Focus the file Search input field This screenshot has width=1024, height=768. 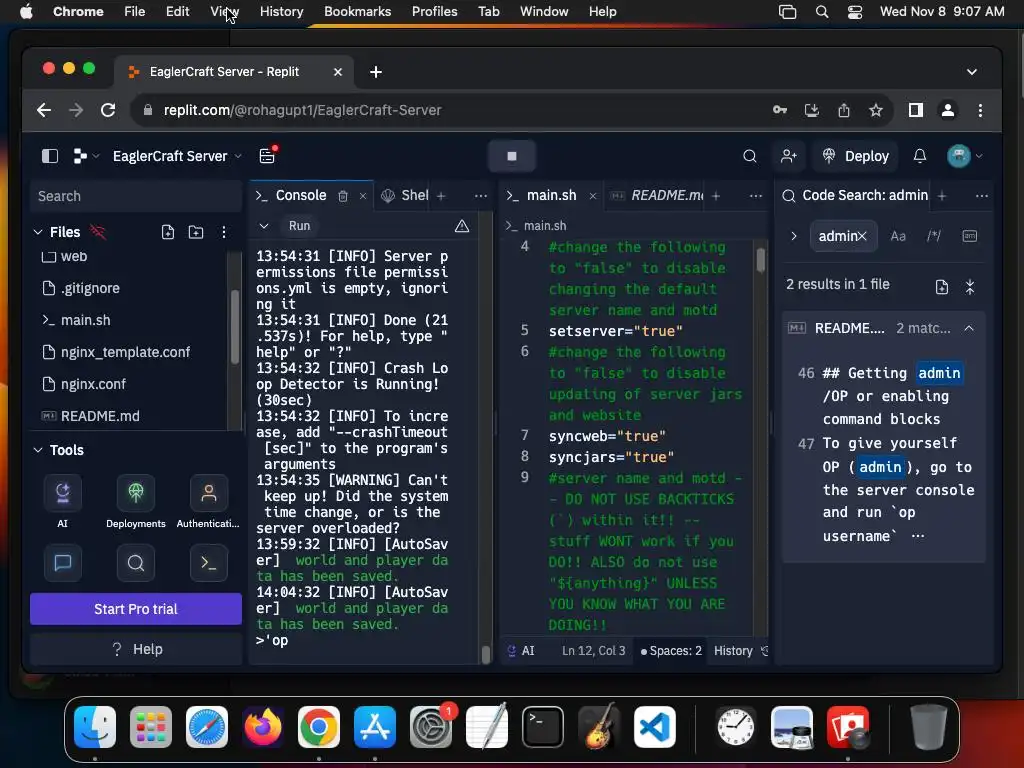coord(136,196)
